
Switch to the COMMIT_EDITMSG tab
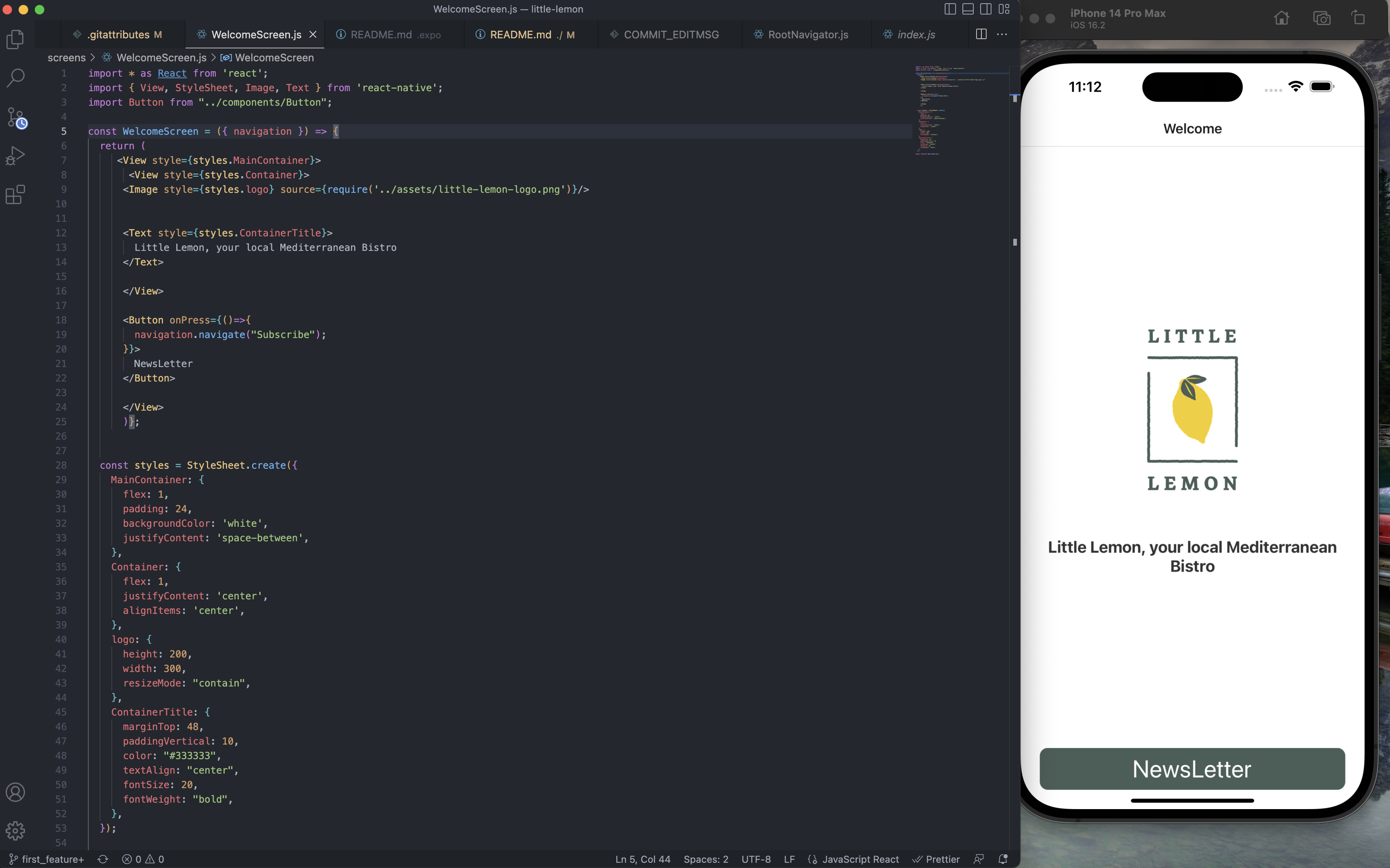[671, 34]
